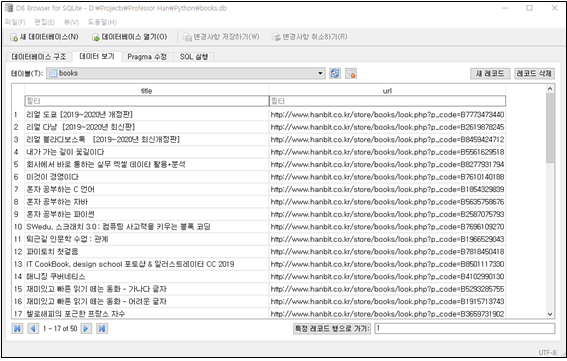Select the title cell '파이토치 첫걸음'
567x361 pixels.
pyautogui.click(x=146, y=251)
